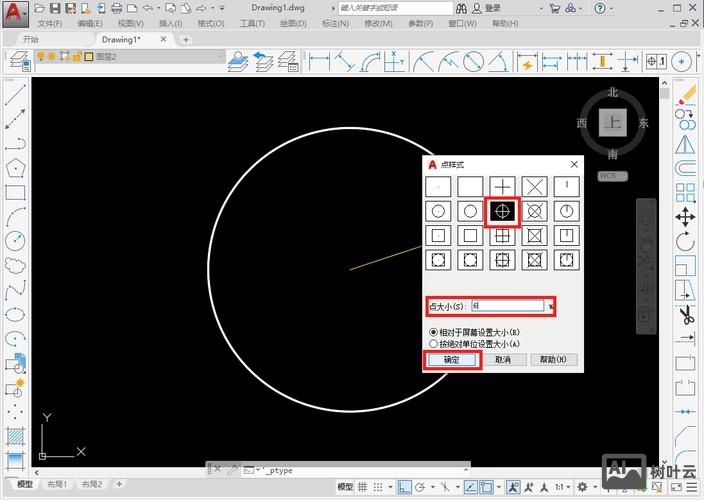The image size is (704, 500).
Task: Click the linear dimension toolbar icon
Action: (320, 62)
